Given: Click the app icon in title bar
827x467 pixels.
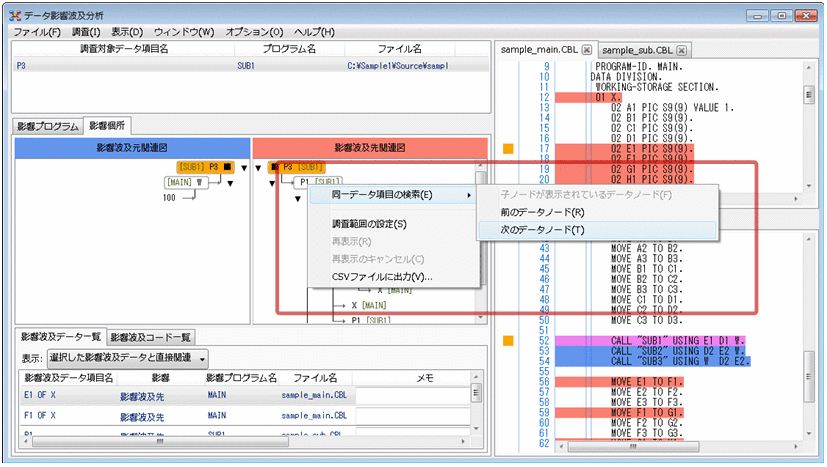Looking at the screenshot, I should (x=15, y=16).
